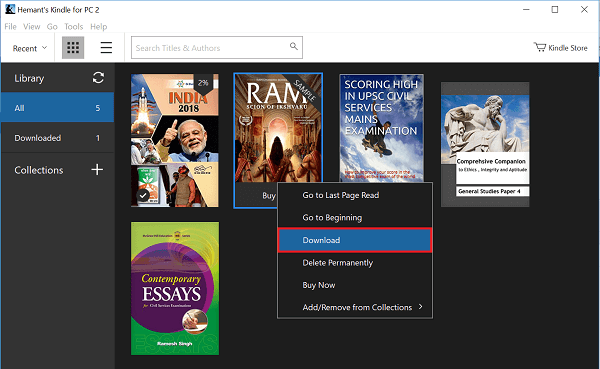600x369 pixels.
Task: Open the Help menu
Action: point(99,26)
